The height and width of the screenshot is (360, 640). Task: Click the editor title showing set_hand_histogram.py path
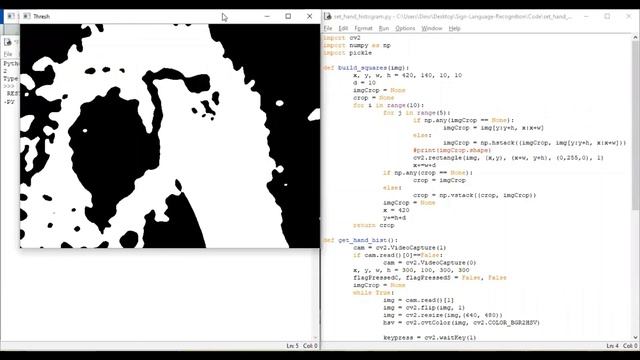coord(453,16)
